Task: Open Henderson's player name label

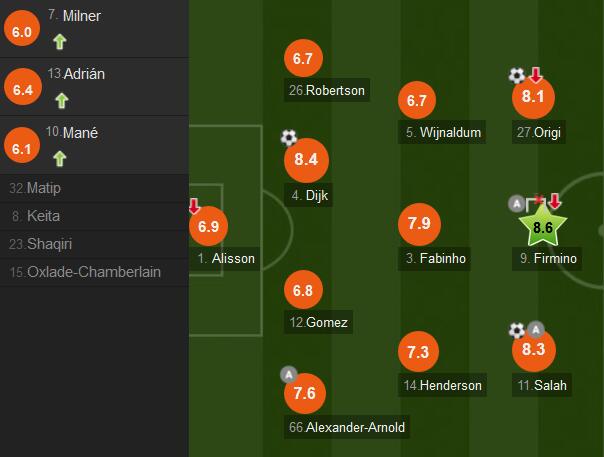Action: (x=442, y=385)
